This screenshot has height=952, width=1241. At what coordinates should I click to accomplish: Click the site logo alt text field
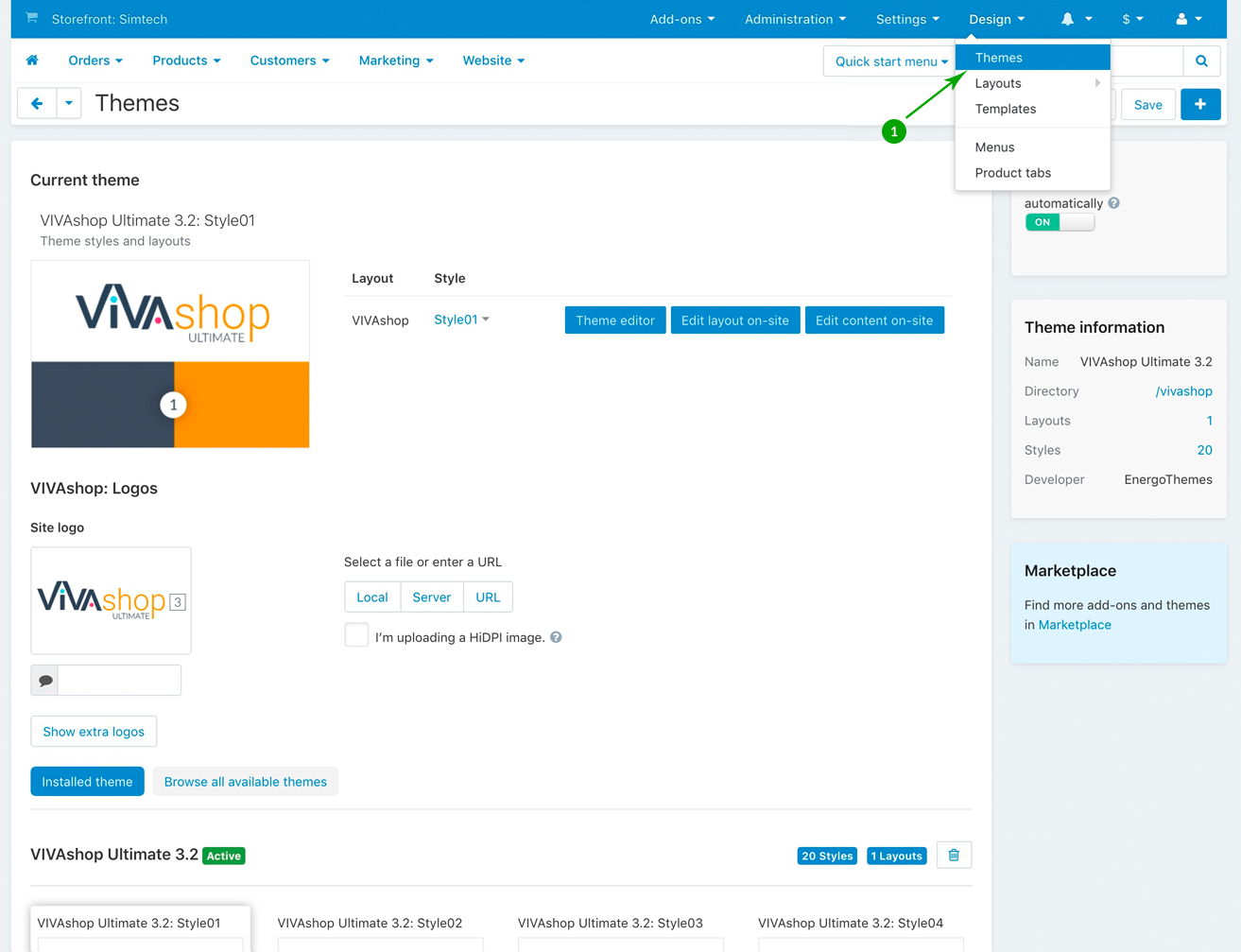click(119, 681)
